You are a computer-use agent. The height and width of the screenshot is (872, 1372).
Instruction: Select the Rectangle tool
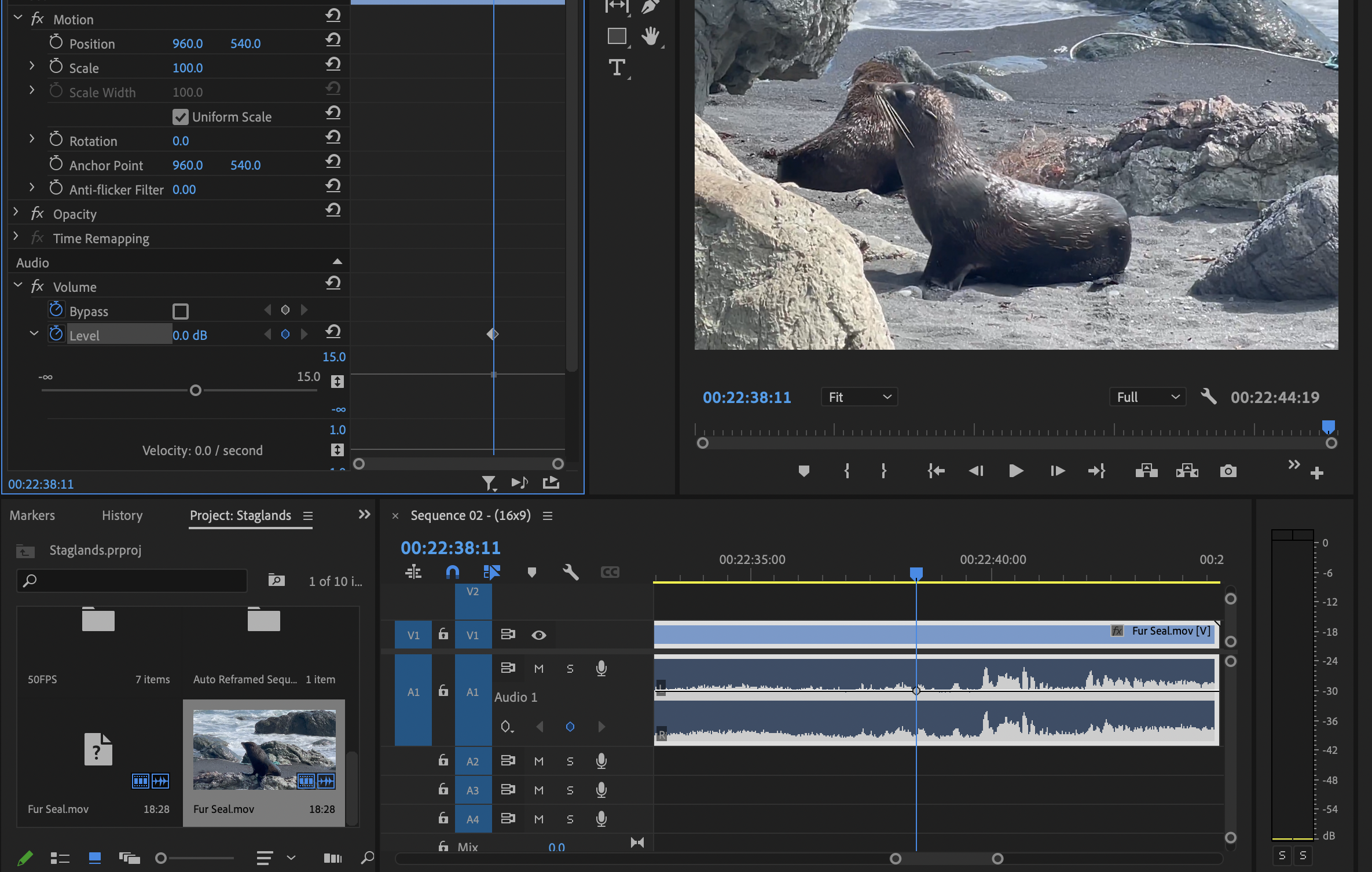[x=617, y=36]
